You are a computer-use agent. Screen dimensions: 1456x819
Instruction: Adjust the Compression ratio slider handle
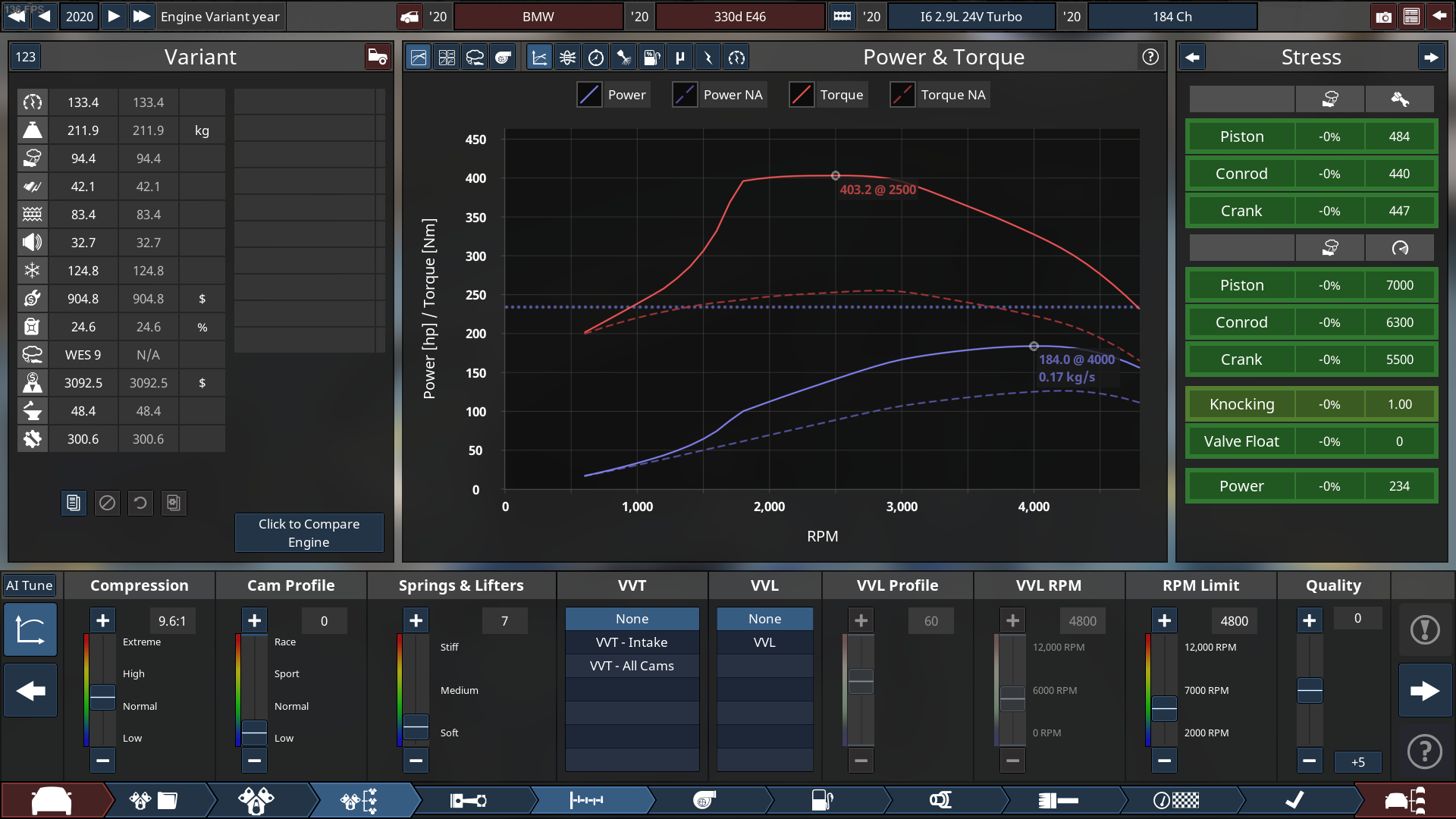[102, 696]
